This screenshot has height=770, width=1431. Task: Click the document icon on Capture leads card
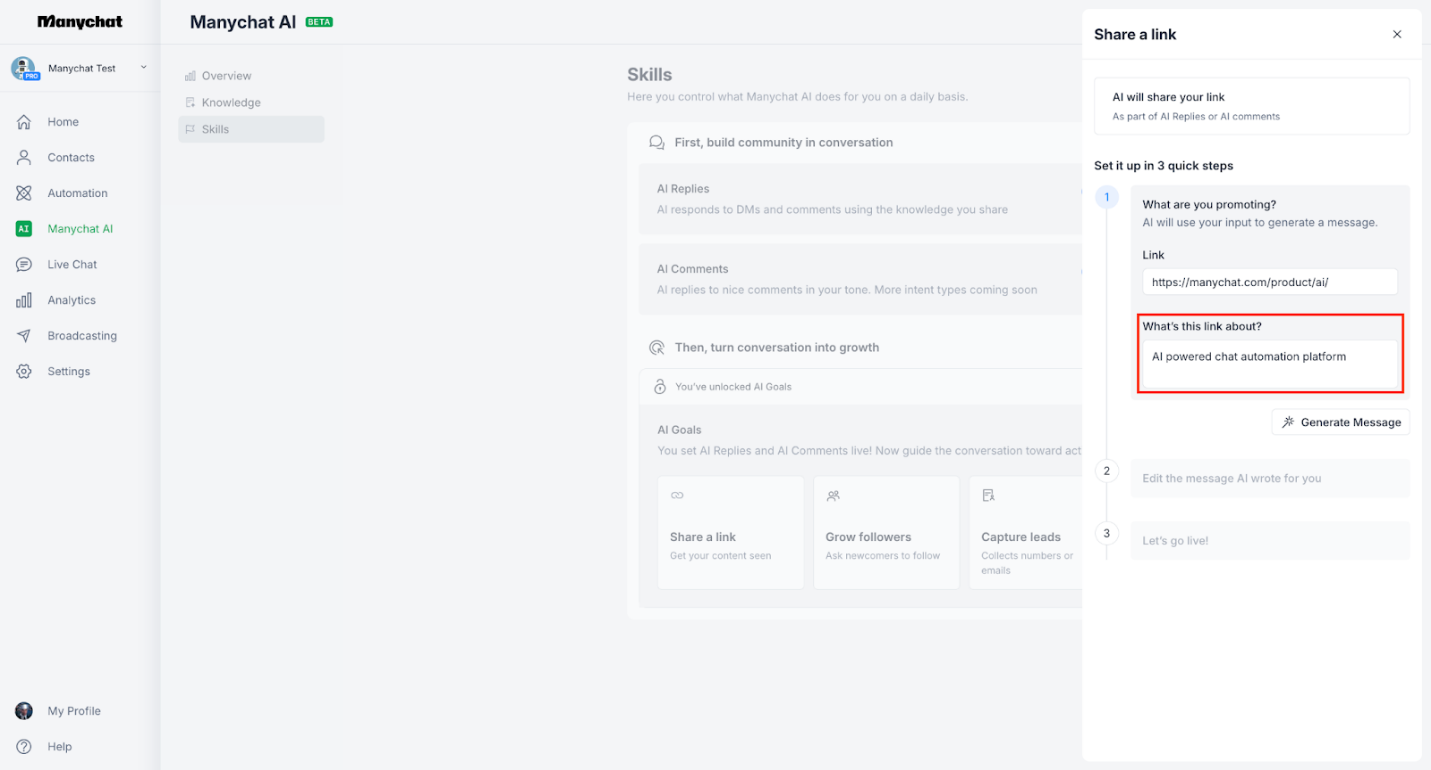point(988,494)
